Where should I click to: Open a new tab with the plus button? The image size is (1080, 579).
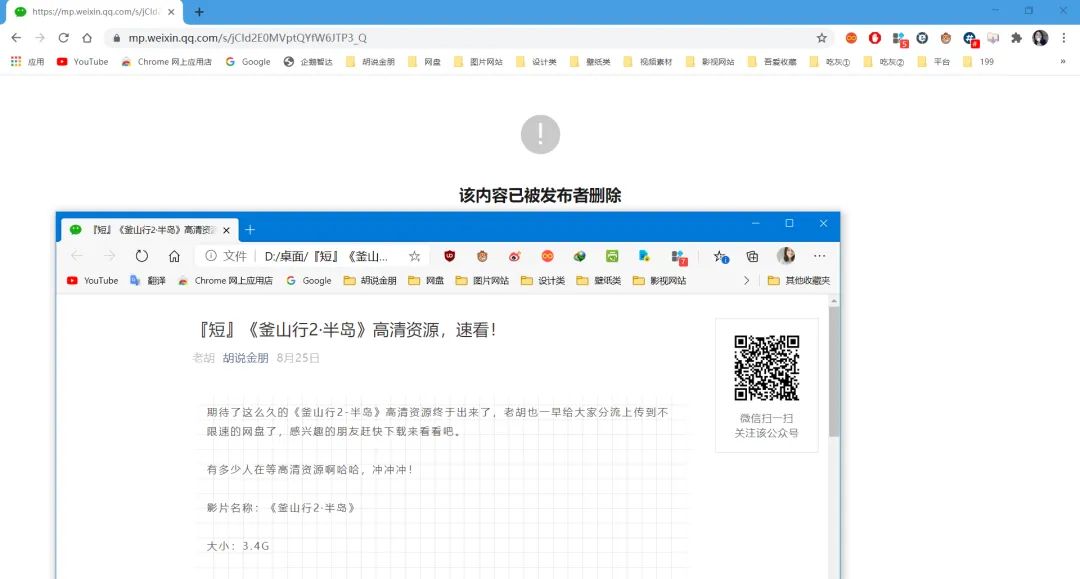[x=250, y=230]
